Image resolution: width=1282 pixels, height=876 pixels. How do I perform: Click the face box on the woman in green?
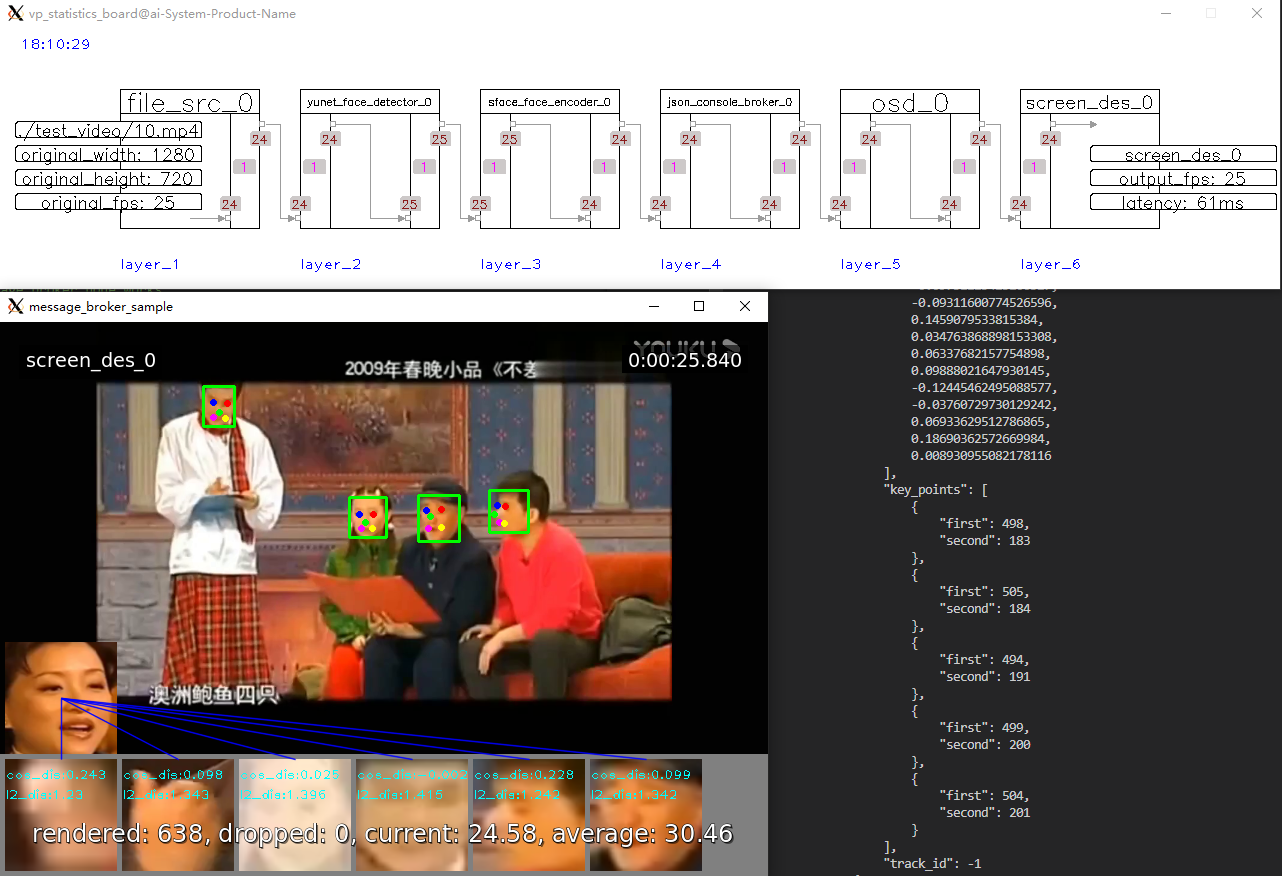coord(368,517)
